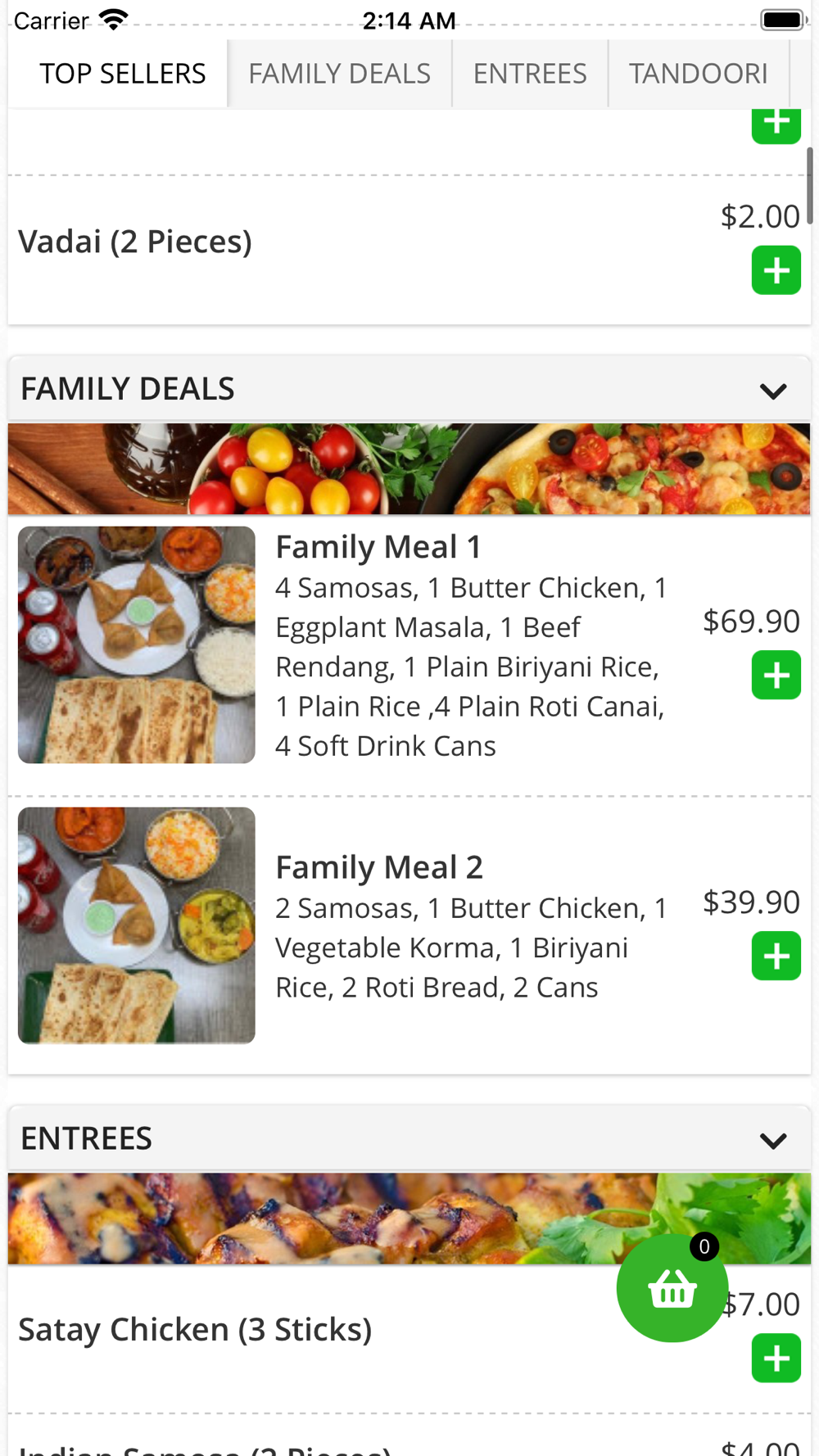819x1456 pixels.
Task: Open Family Meal 1 item details
Action: 378,547
